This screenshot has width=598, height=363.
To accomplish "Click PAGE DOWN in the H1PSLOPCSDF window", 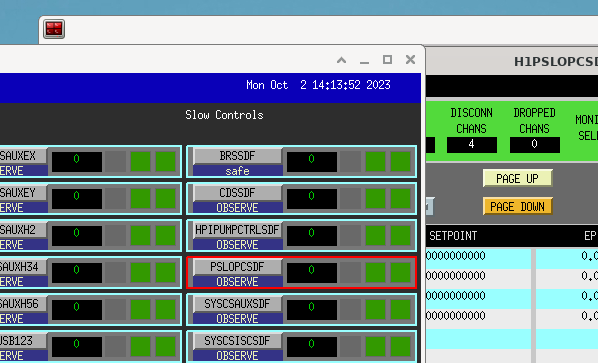I will (518, 206).
